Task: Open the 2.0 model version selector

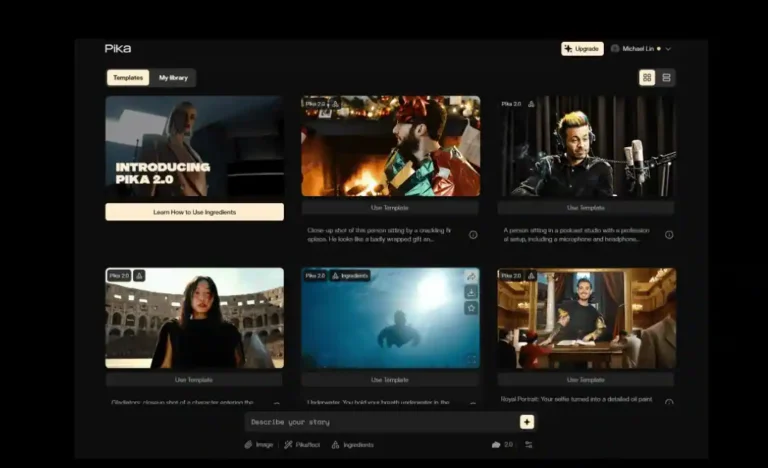Action: (x=502, y=444)
